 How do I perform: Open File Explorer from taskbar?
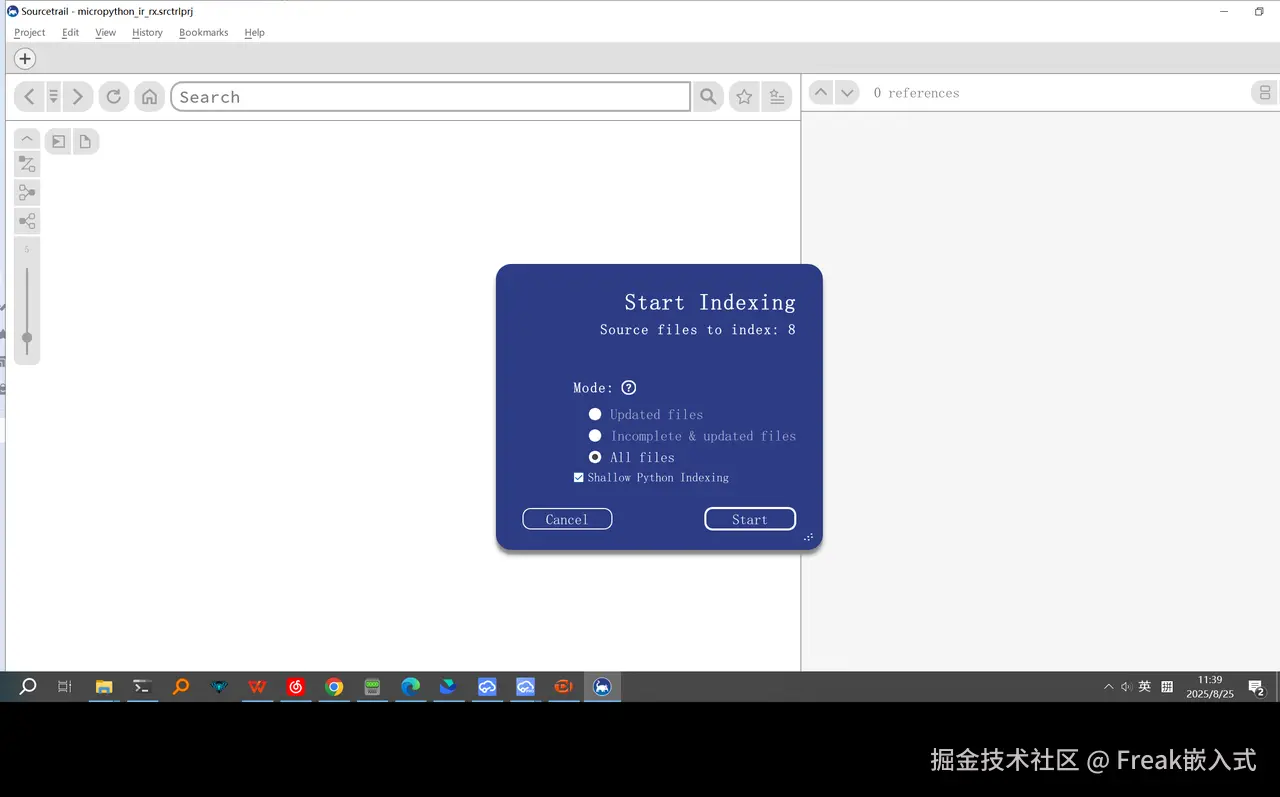pos(104,686)
